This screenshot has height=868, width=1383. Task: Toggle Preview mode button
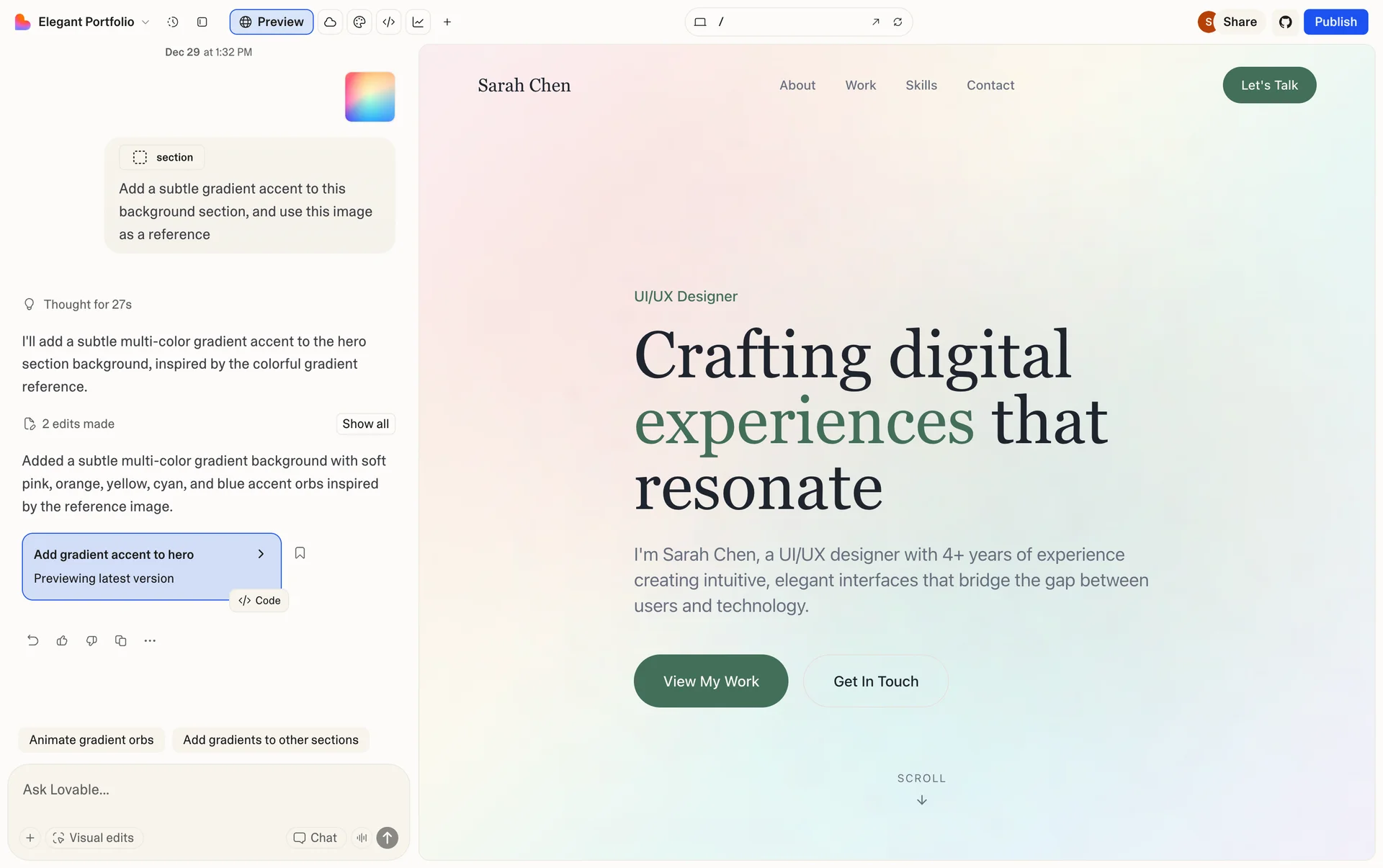click(272, 22)
